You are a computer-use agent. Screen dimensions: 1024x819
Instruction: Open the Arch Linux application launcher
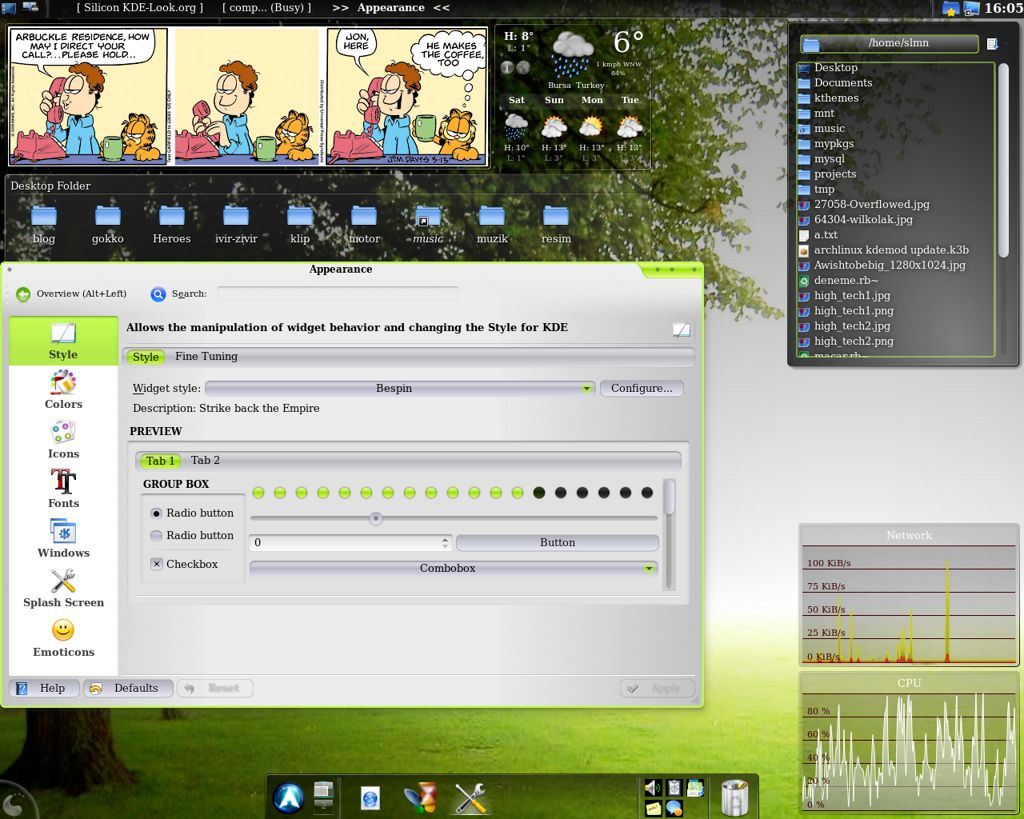289,797
